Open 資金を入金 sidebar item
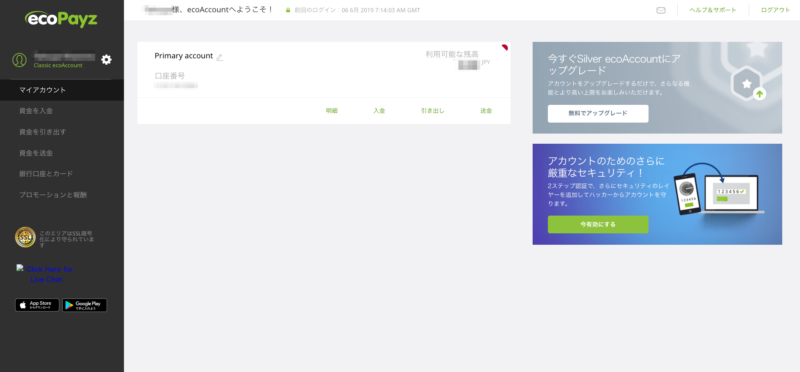The width and height of the screenshot is (800, 372). [62, 111]
